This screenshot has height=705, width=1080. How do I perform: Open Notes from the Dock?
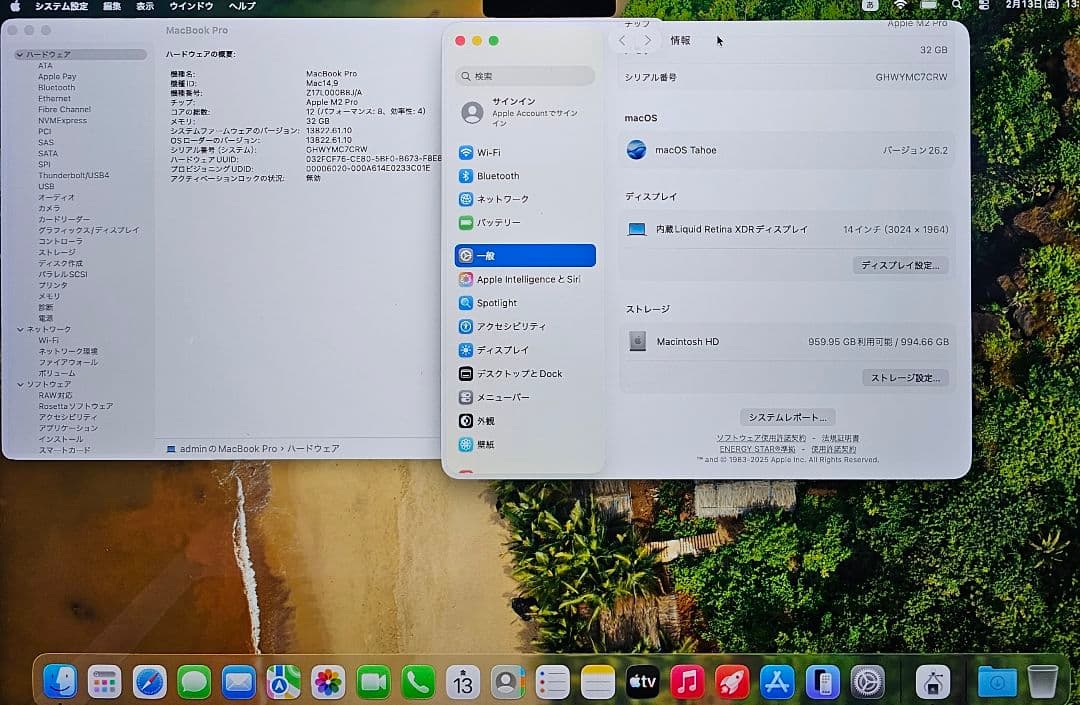pyautogui.click(x=597, y=682)
